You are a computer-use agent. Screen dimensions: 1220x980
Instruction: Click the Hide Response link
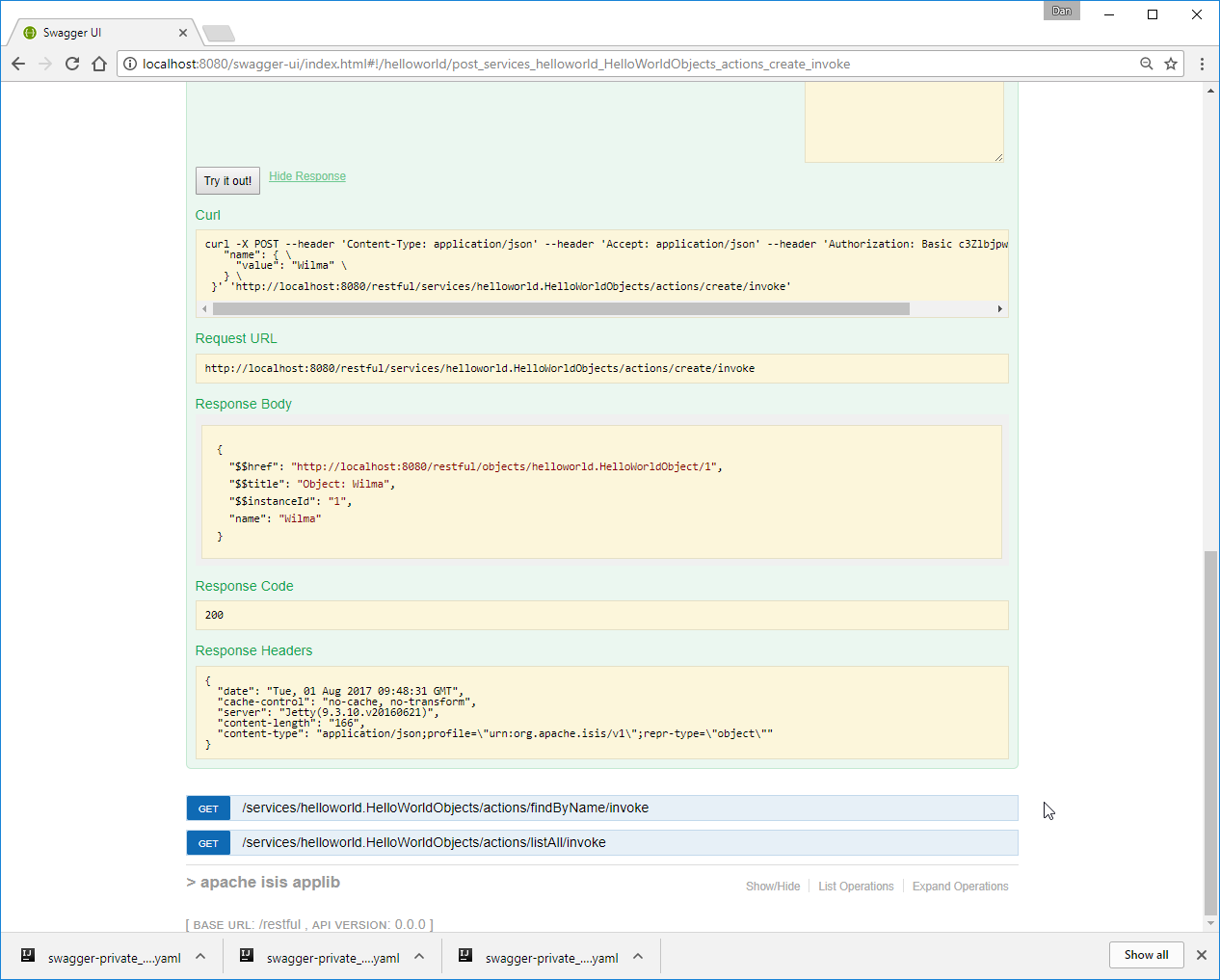point(306,176)
